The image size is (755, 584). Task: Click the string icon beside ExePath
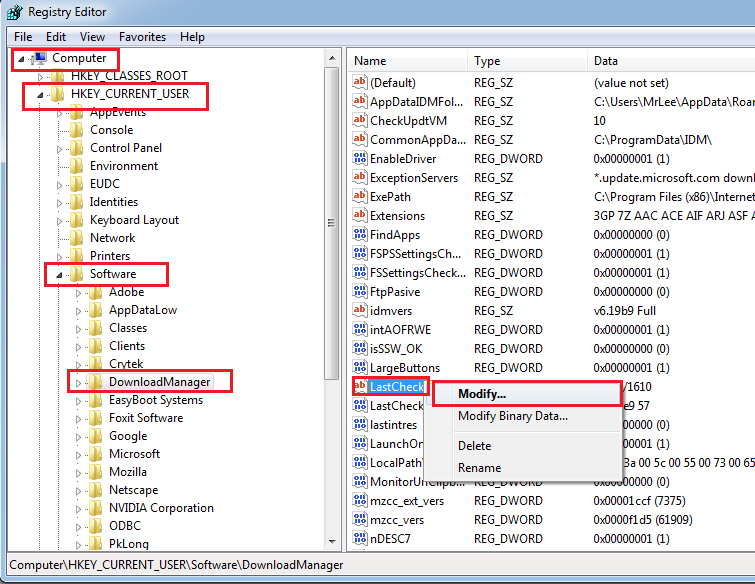click(360, 197)
